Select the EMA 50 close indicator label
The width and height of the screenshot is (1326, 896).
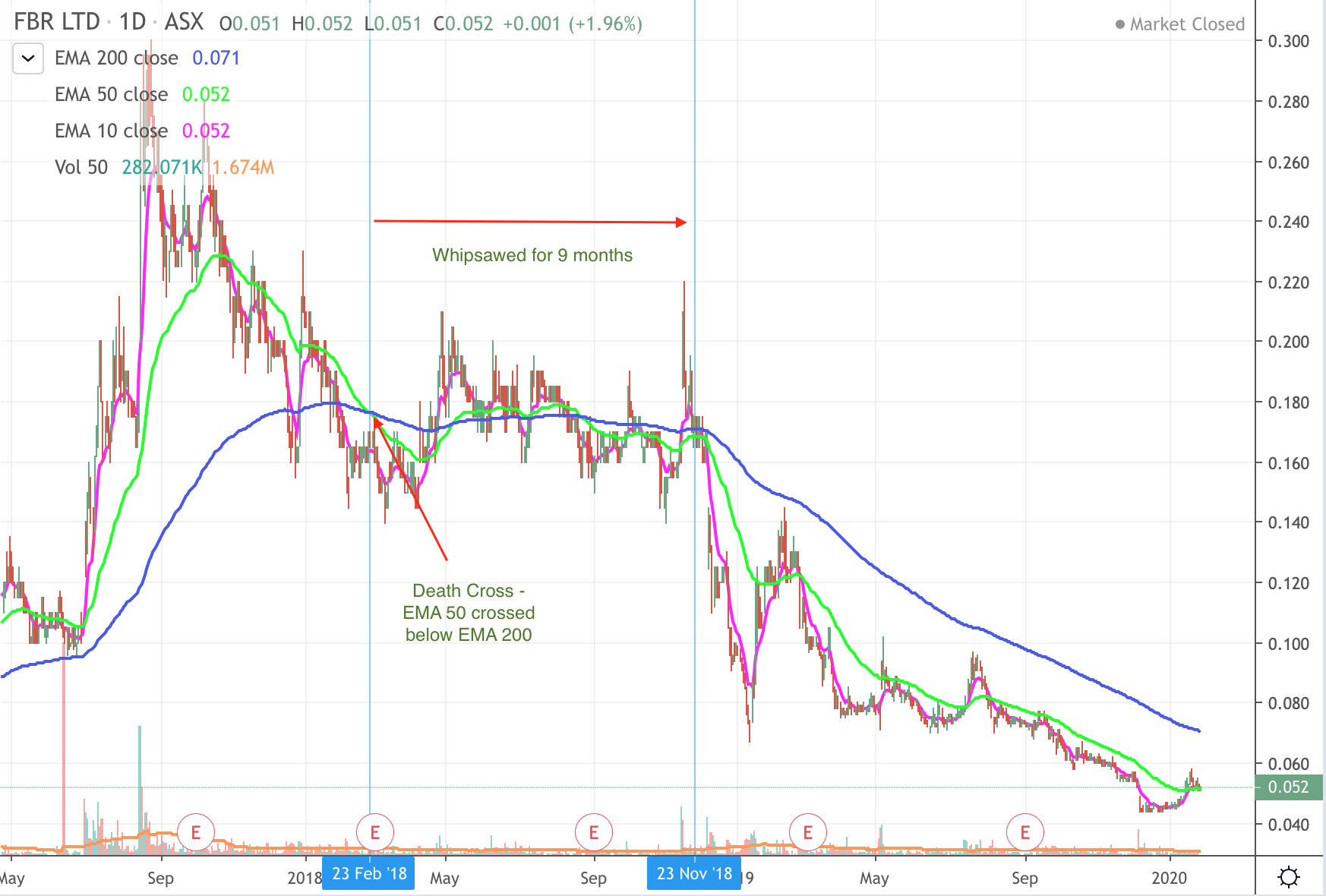(111, 94)
